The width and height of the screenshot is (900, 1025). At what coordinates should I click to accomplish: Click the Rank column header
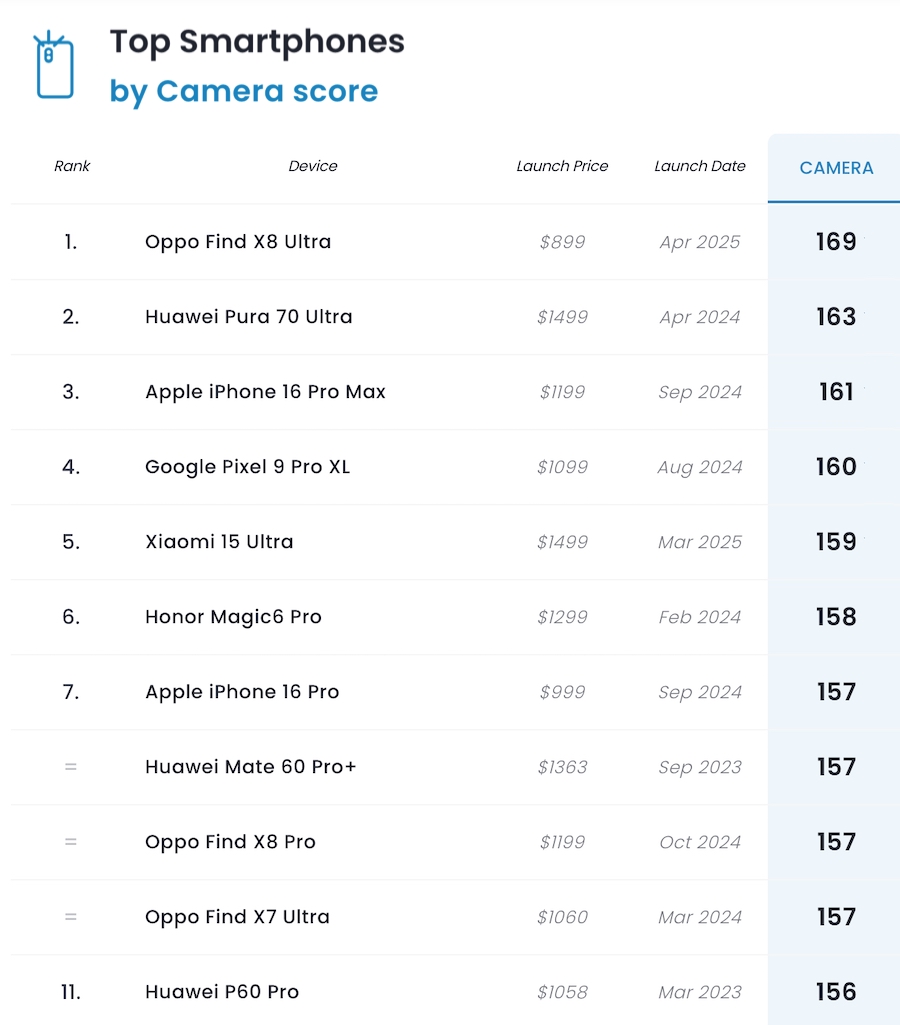[x=72, y=166]
